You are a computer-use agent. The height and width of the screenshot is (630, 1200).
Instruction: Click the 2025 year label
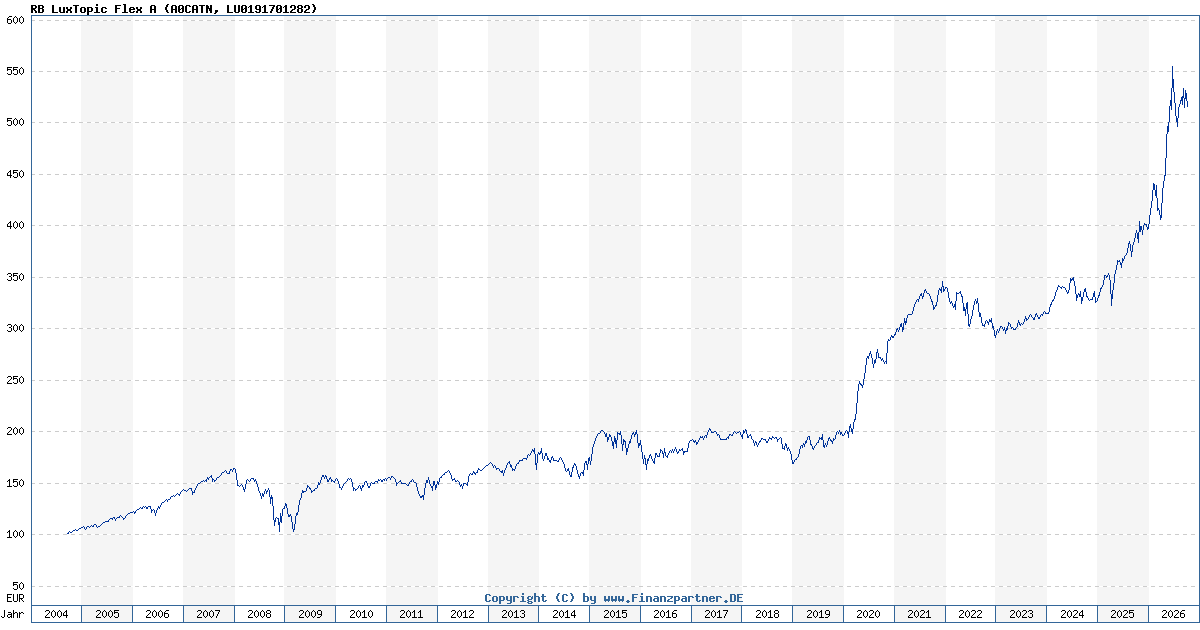1122,614
